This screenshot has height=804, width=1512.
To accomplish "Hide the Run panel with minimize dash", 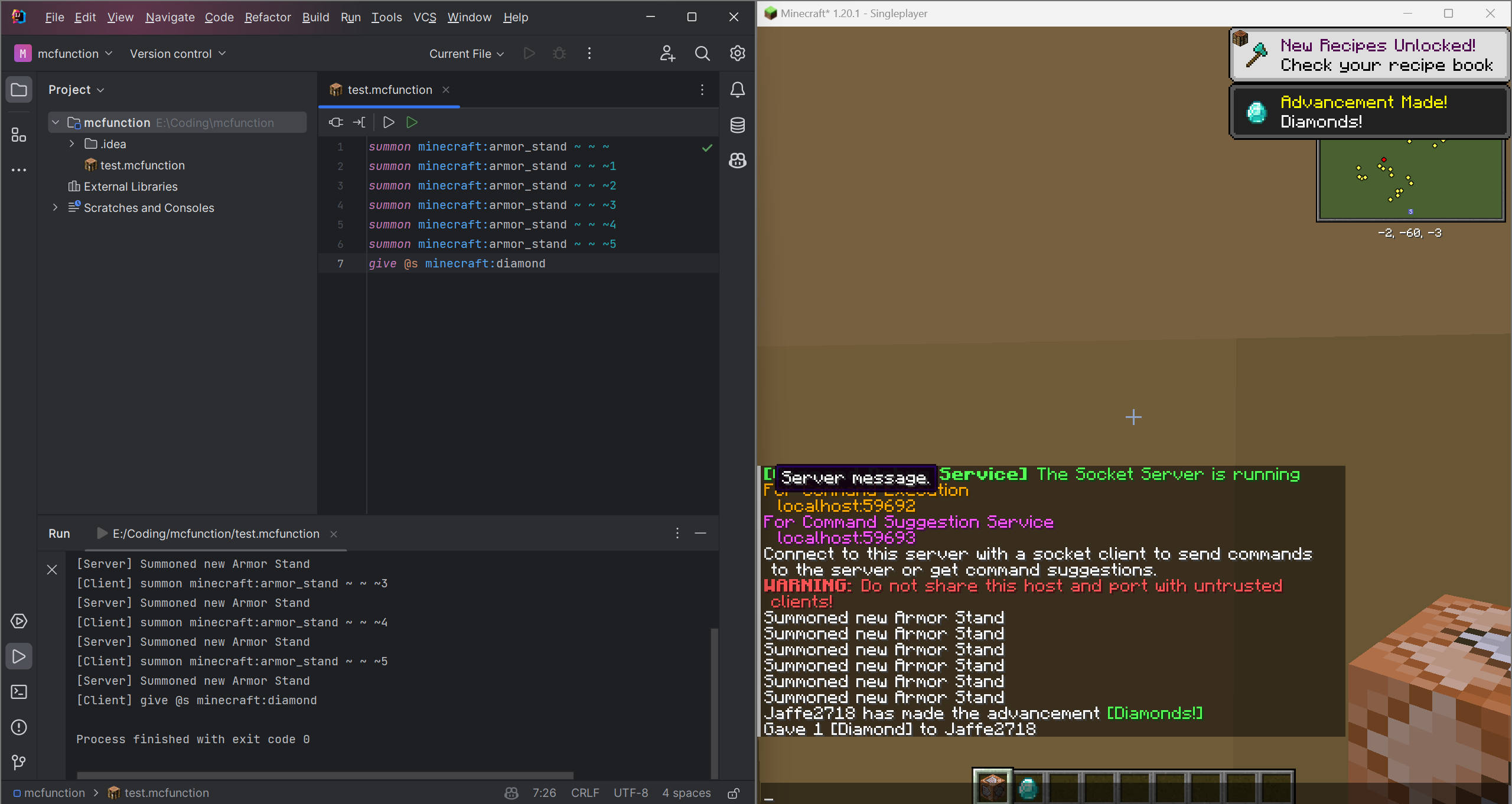I will point(700,533).
